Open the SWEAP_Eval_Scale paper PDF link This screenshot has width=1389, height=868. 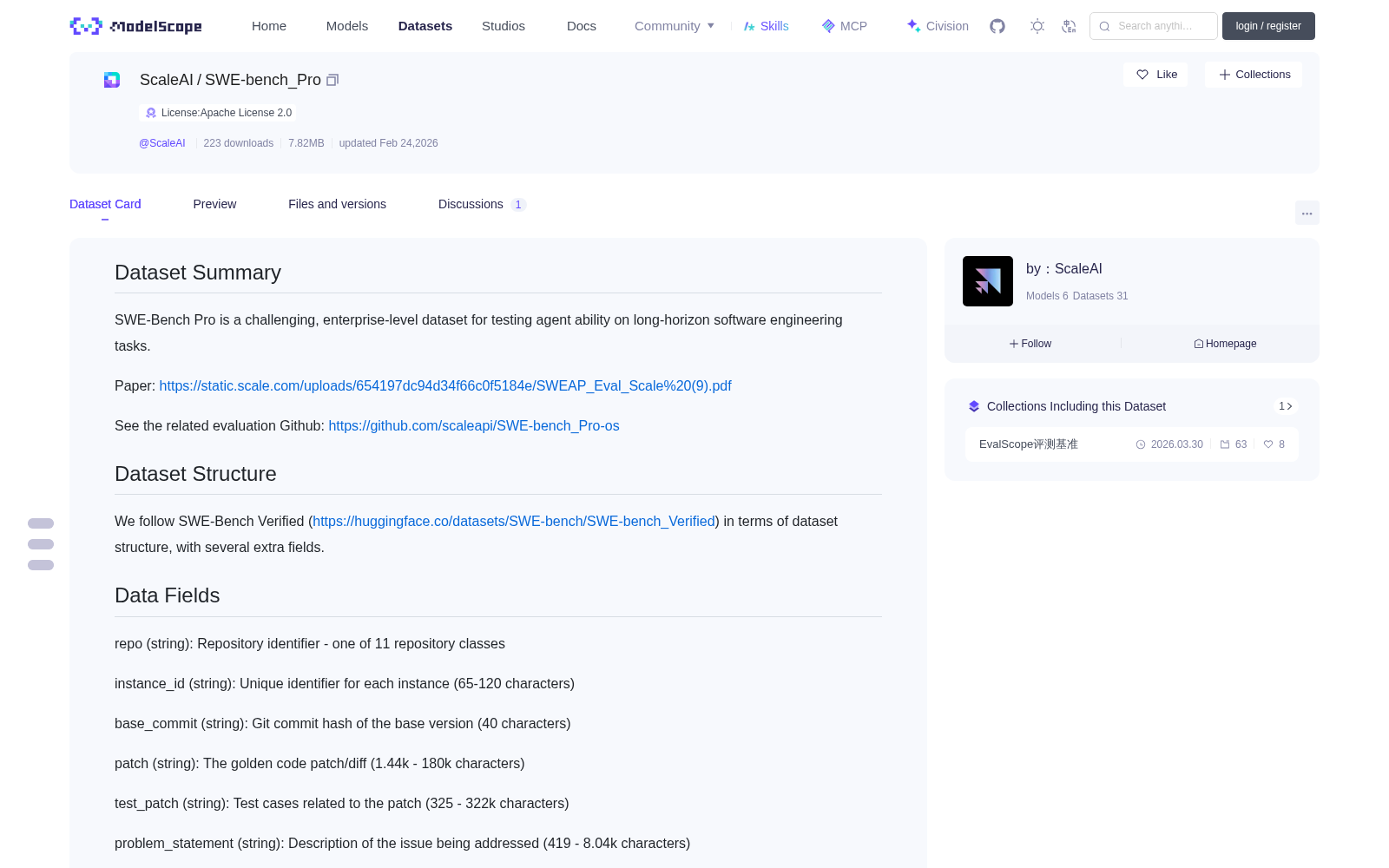[445, 385]
